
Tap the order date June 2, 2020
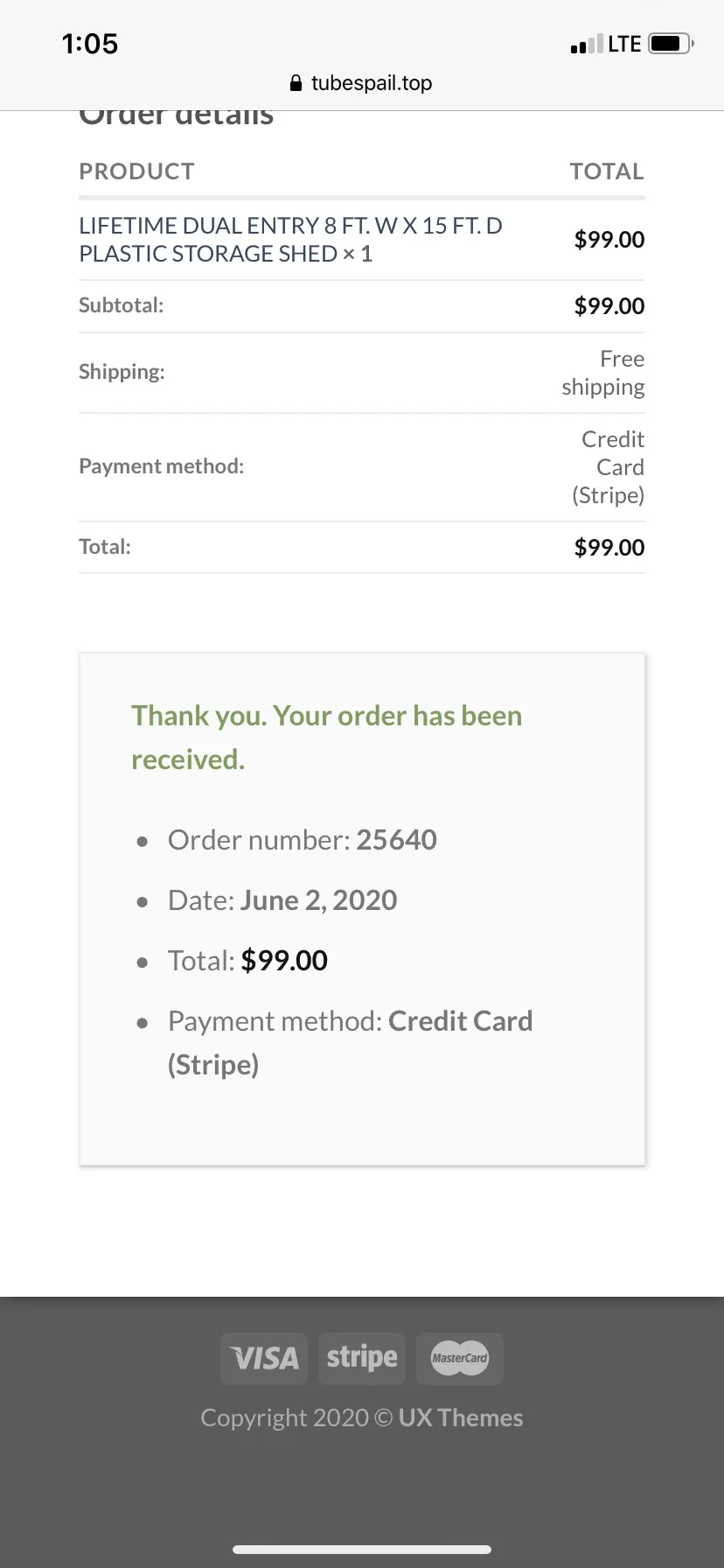pyautogui.click(x=318, y=900)
